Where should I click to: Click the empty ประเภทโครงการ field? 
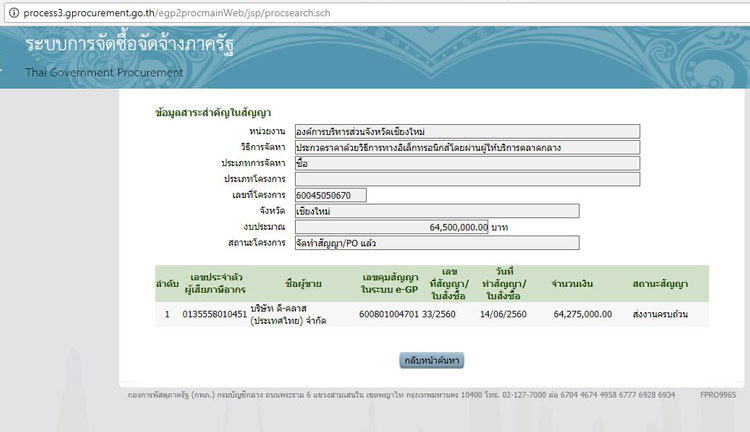pyautogui.click(x=467, y=178)
